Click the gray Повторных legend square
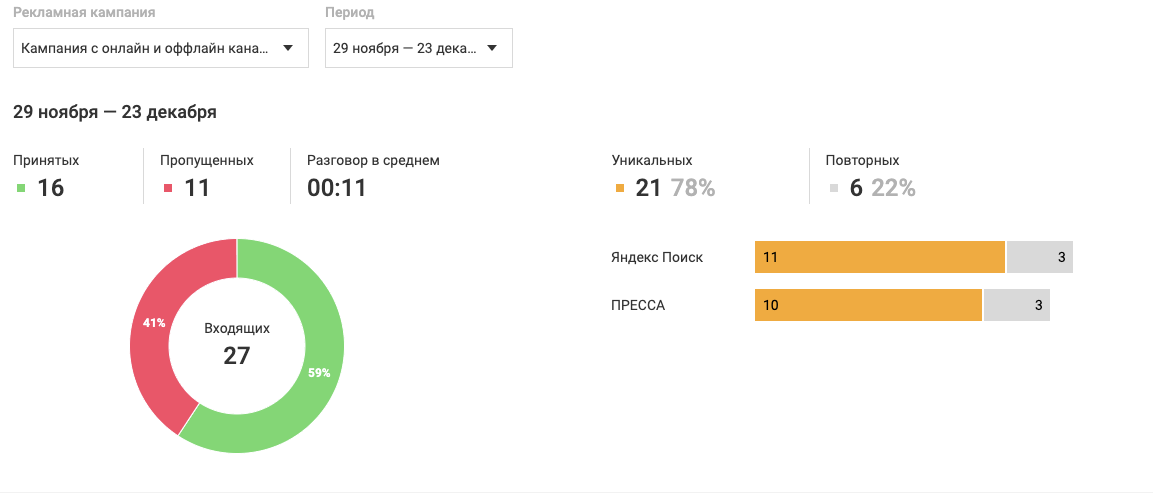The image size is (1153, 493). pyautogui.click(x=834, y=188)
